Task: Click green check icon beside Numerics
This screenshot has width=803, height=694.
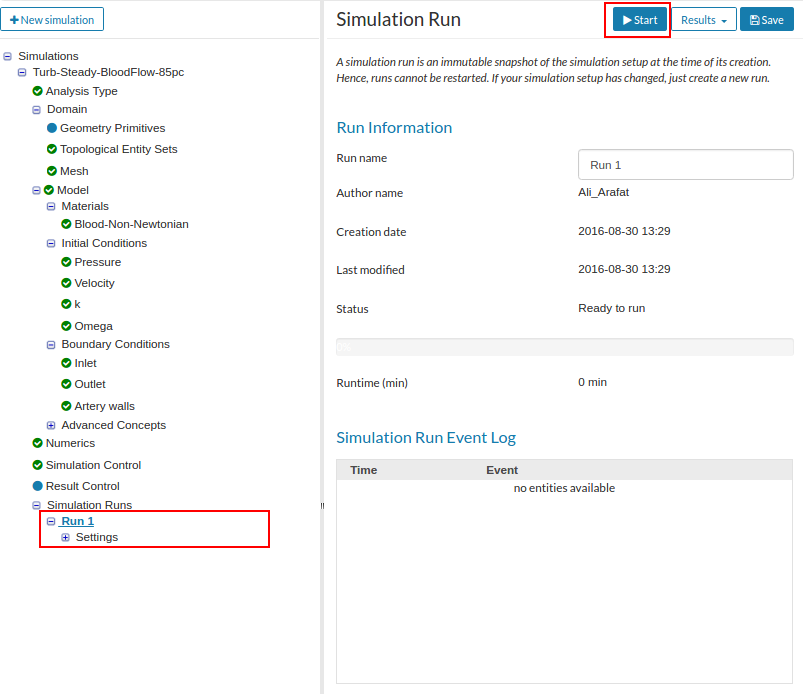Action: point(37,443)
